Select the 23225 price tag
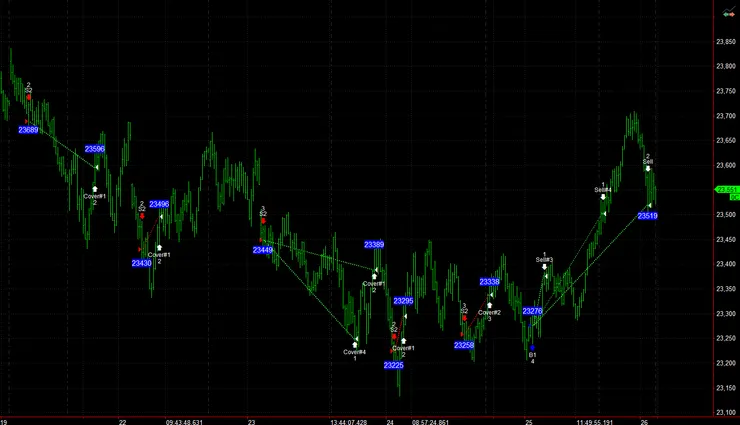 click(394, 365)
